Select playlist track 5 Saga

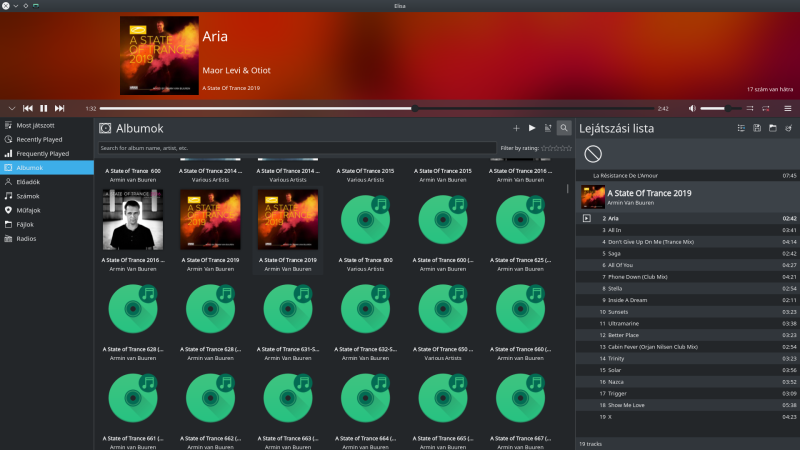(x=687, y=254)
